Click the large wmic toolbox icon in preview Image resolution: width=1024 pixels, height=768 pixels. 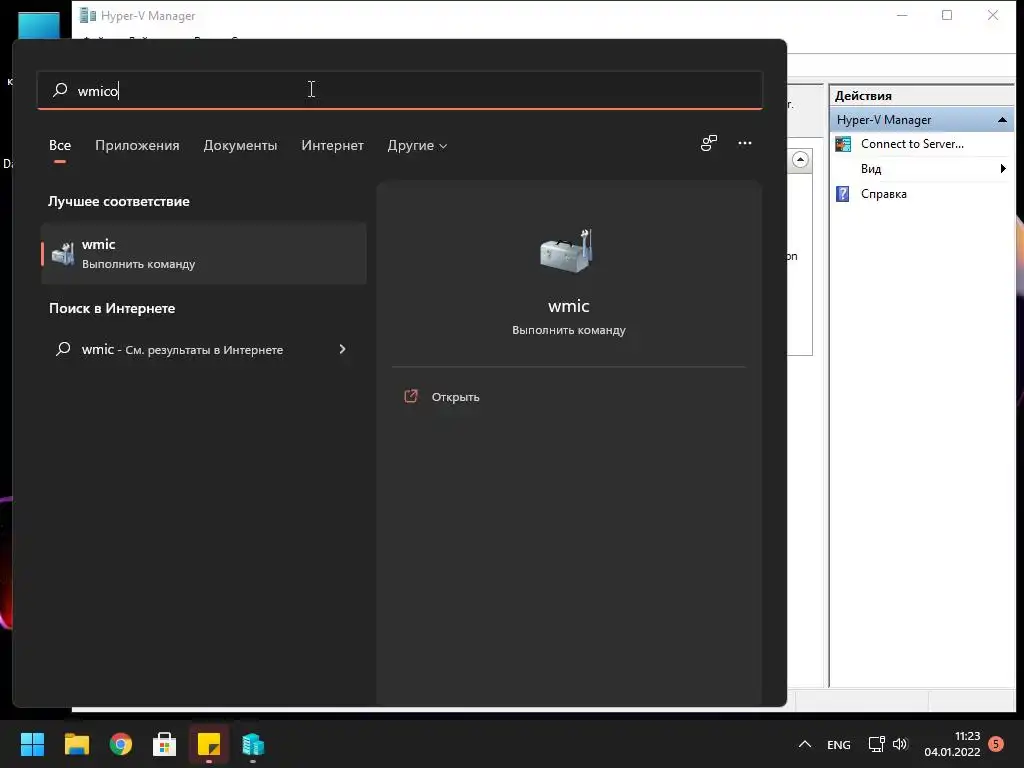coord(566,251)
